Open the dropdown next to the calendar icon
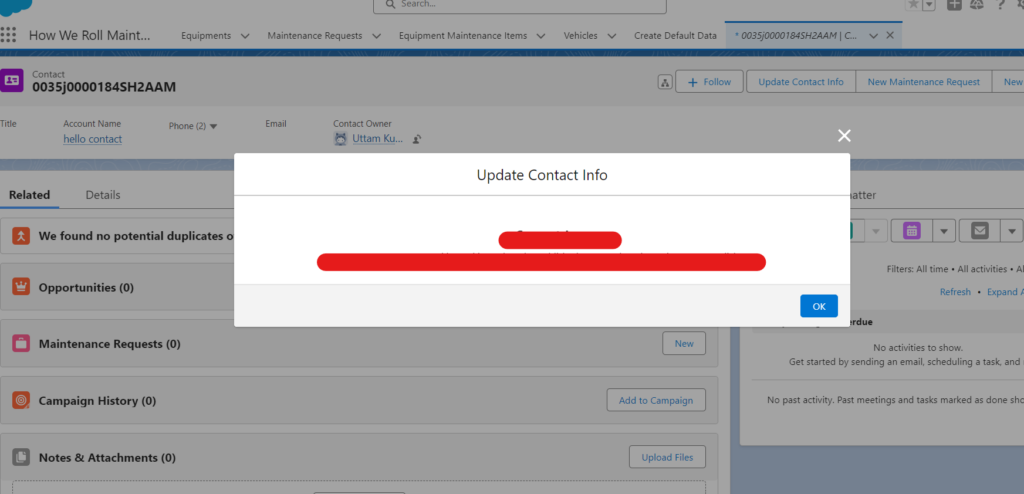Image resolution: width=1024 pixels, height=494 pixels. [x=944, y=230]
